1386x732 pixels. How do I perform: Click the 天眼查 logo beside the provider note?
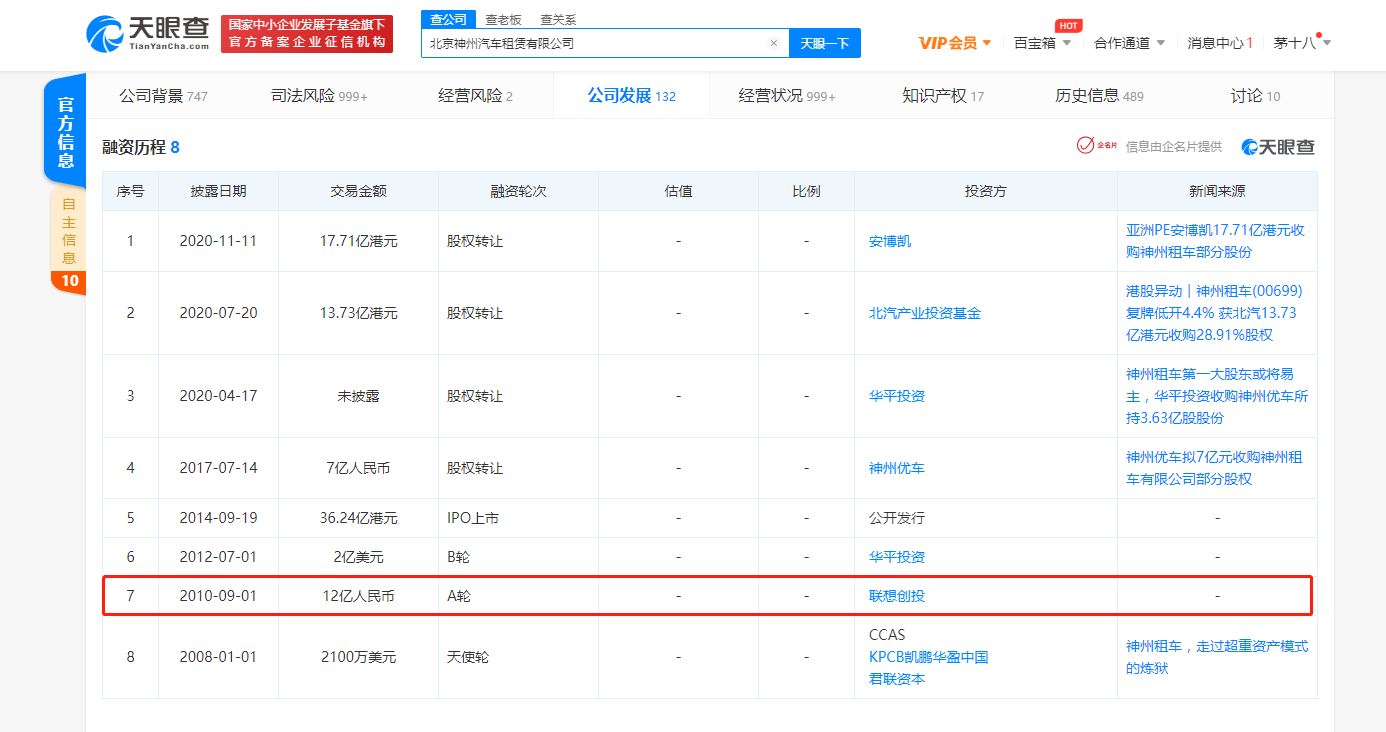click(1278, 147)
